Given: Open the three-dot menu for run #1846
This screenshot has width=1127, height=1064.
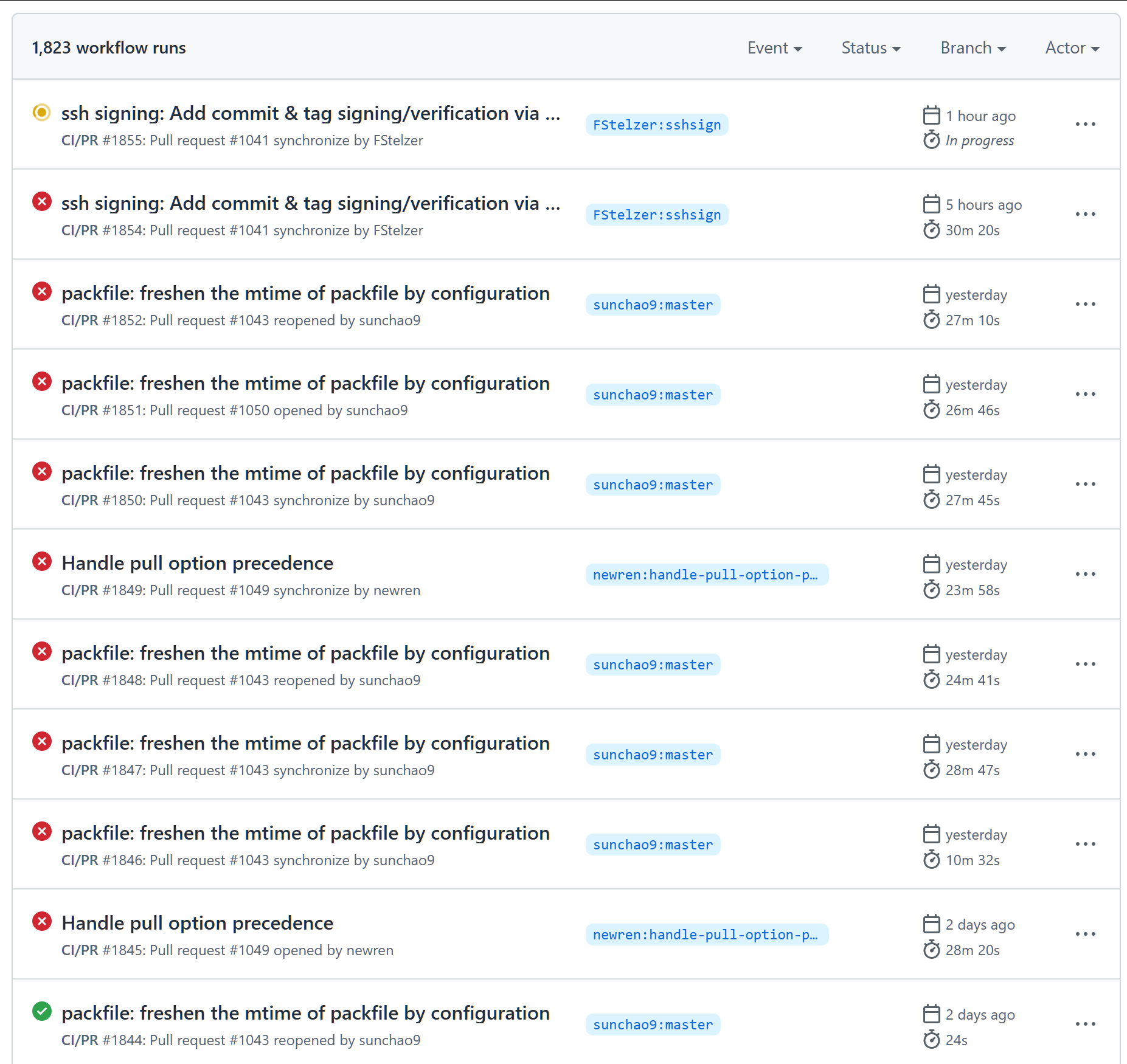Looking at the screenshot, I should (1086, 844).
